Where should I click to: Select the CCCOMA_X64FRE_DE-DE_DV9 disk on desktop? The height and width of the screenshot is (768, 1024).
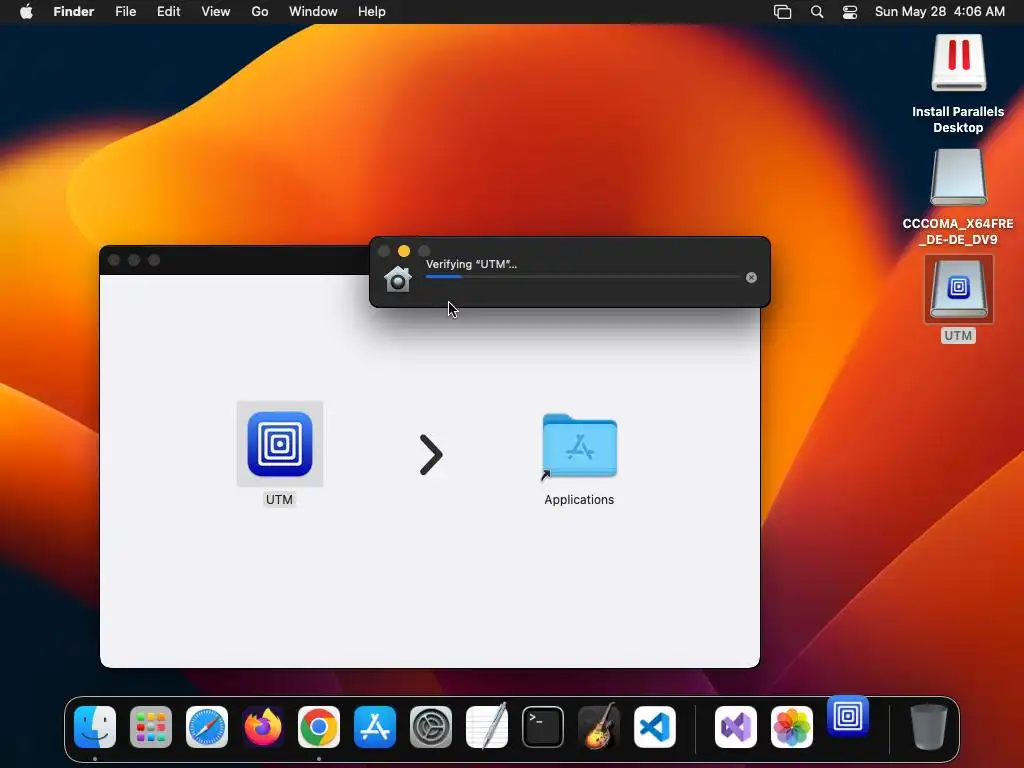tap(958, 177)
